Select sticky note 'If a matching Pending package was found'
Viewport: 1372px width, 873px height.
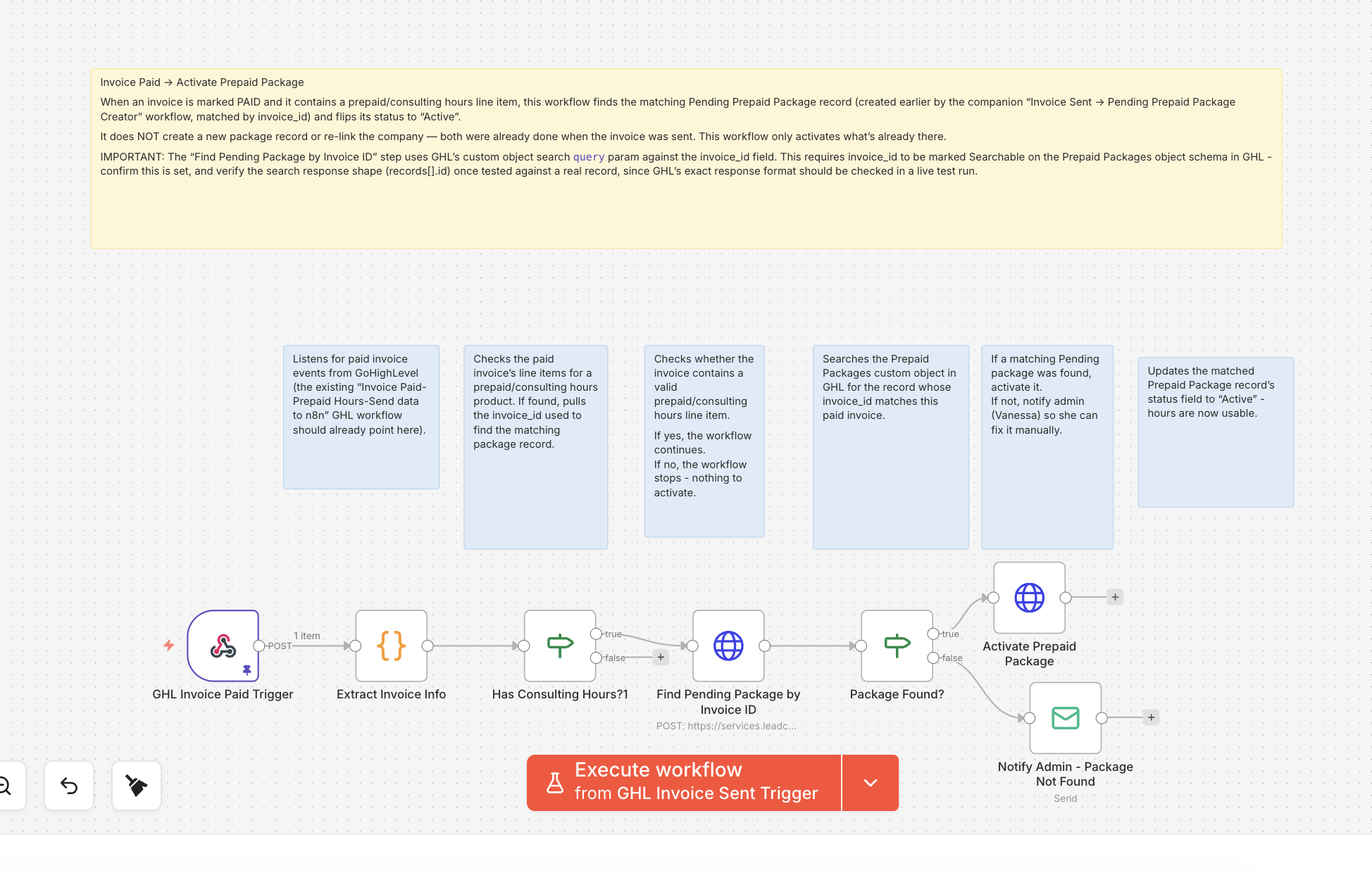(x=1047, y=447)
